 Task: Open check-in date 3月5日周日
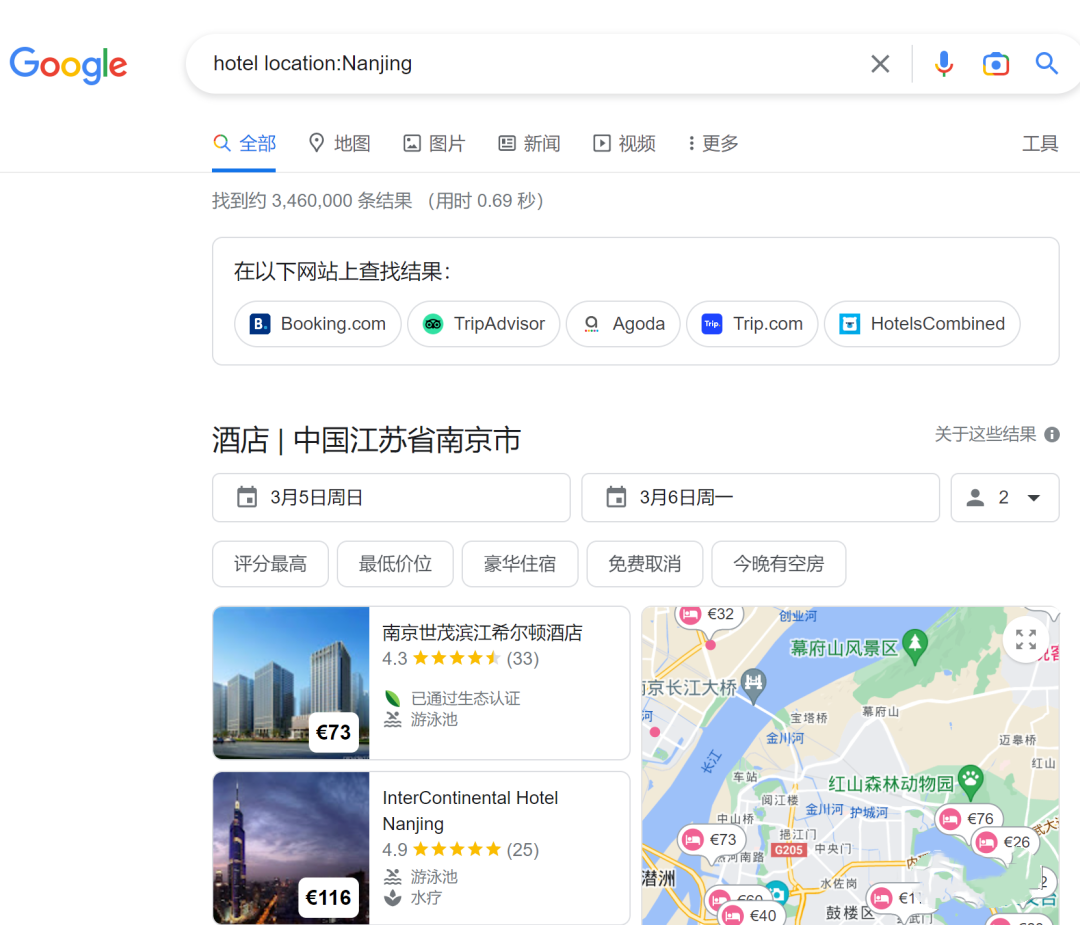[x=391, y=497]
